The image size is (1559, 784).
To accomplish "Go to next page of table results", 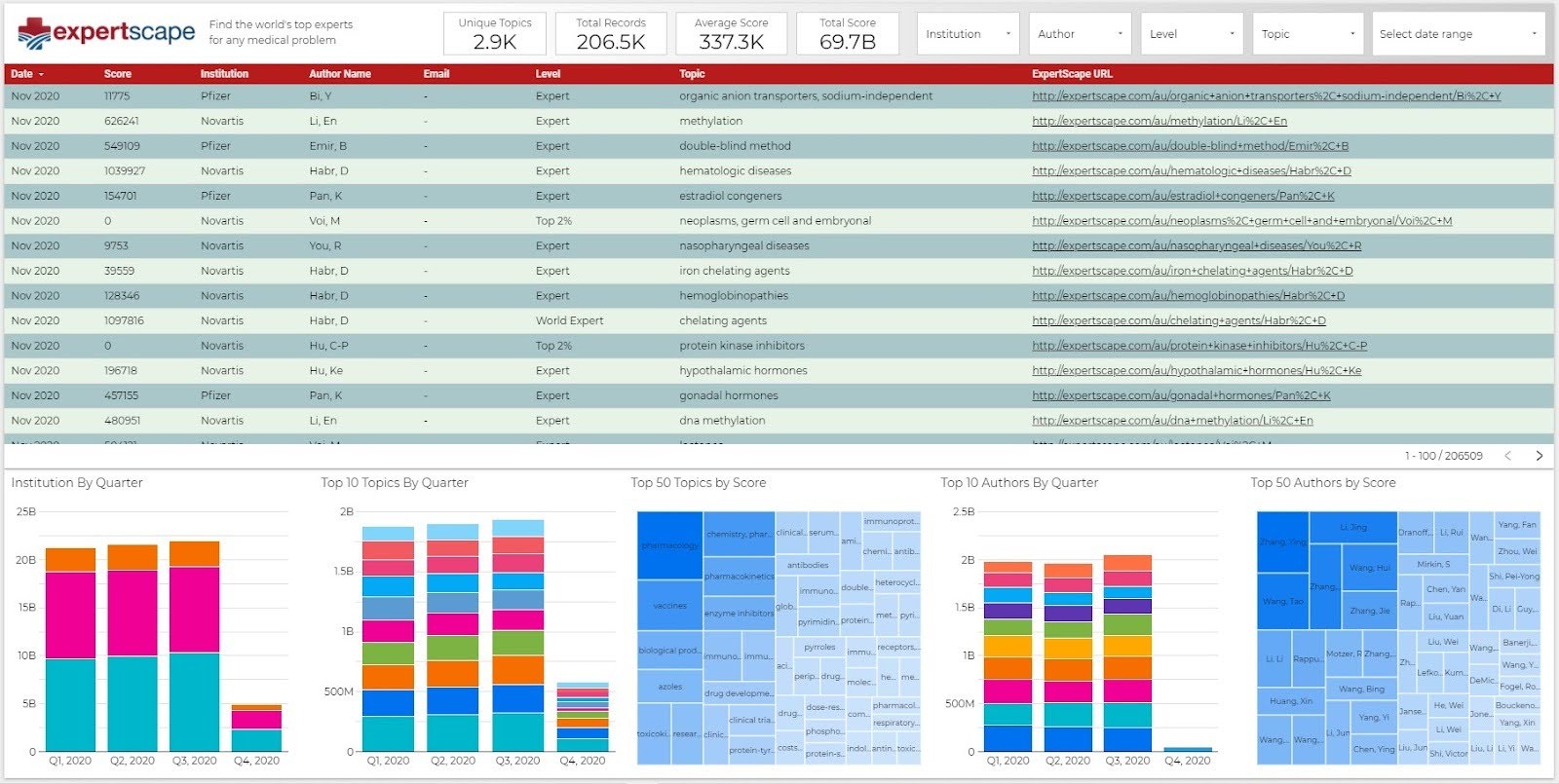I will point(1540,456).
